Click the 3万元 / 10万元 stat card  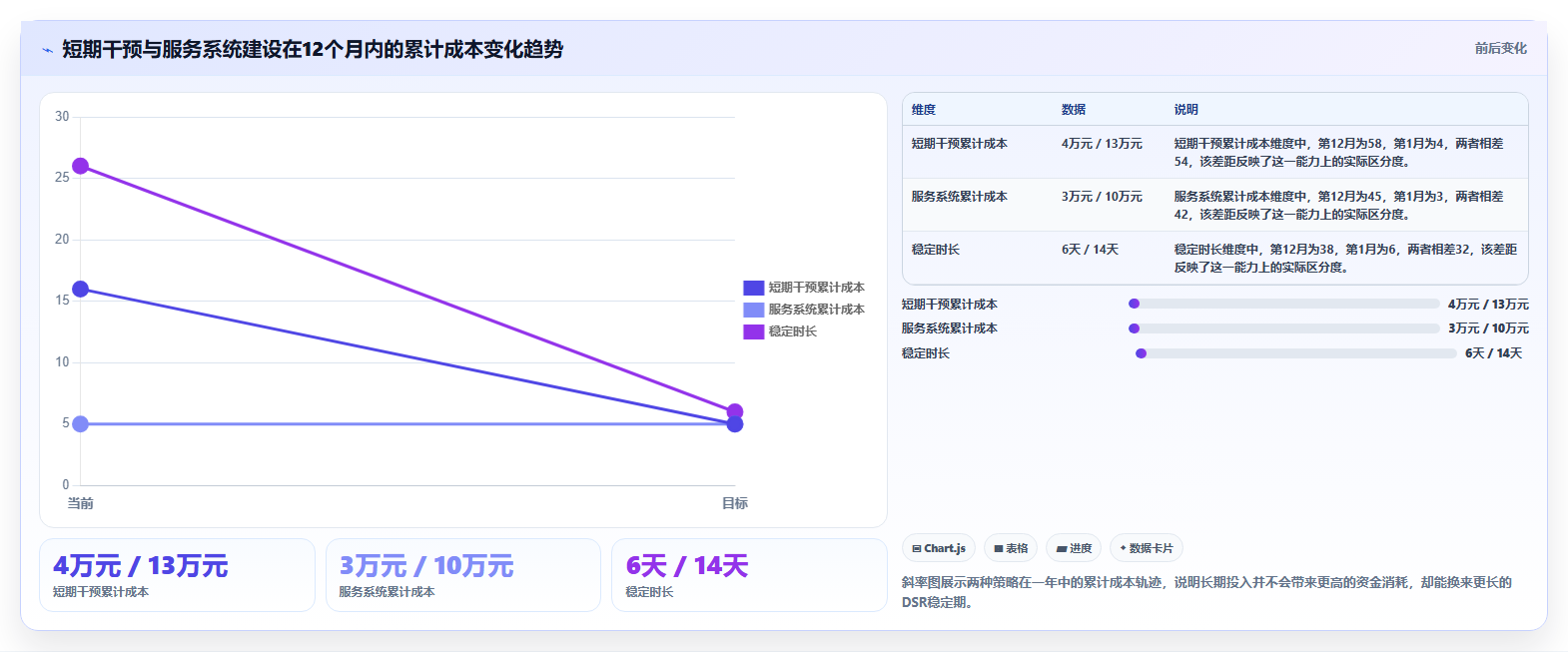click(x=462, y=575)
